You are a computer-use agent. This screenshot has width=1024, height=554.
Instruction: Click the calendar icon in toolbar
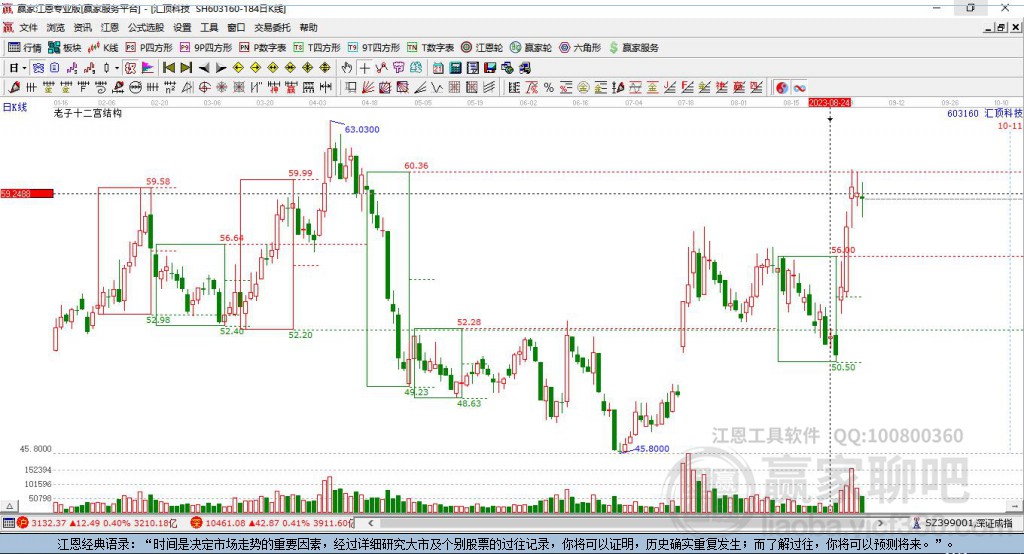(438, 68)
